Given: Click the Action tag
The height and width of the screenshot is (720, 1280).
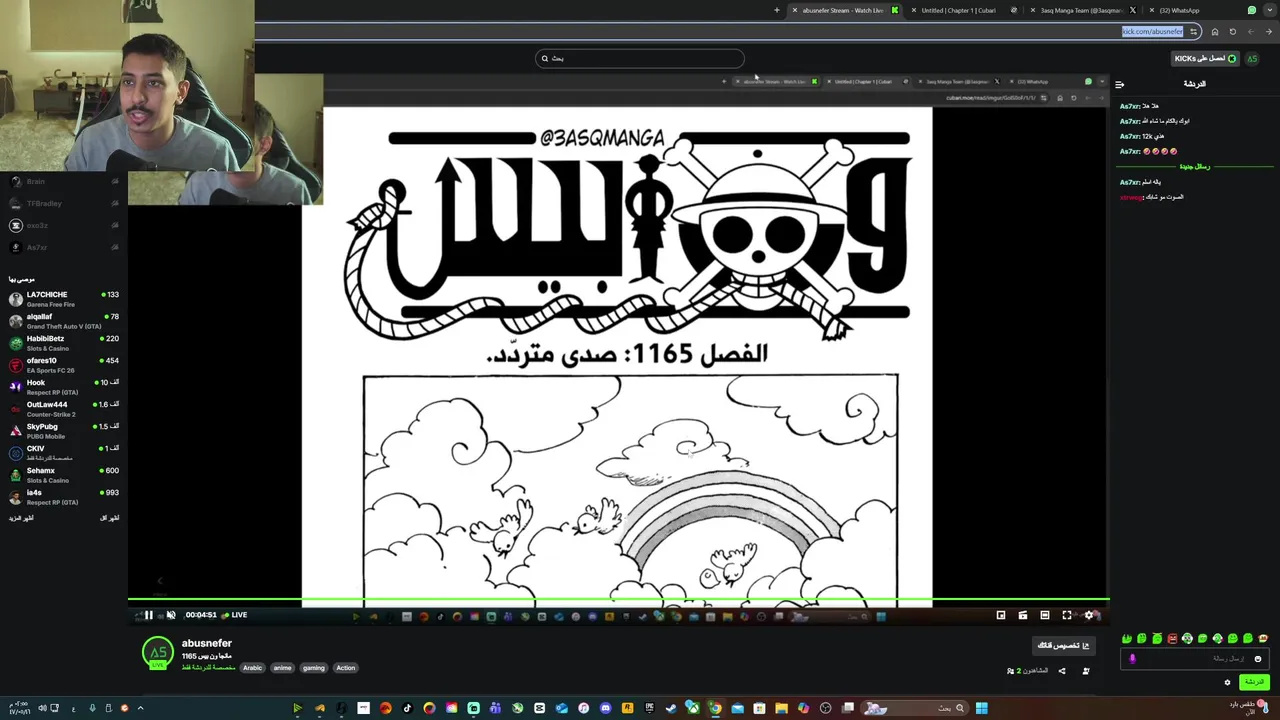Looking at the screenshot, I should [x=346, y=668].
